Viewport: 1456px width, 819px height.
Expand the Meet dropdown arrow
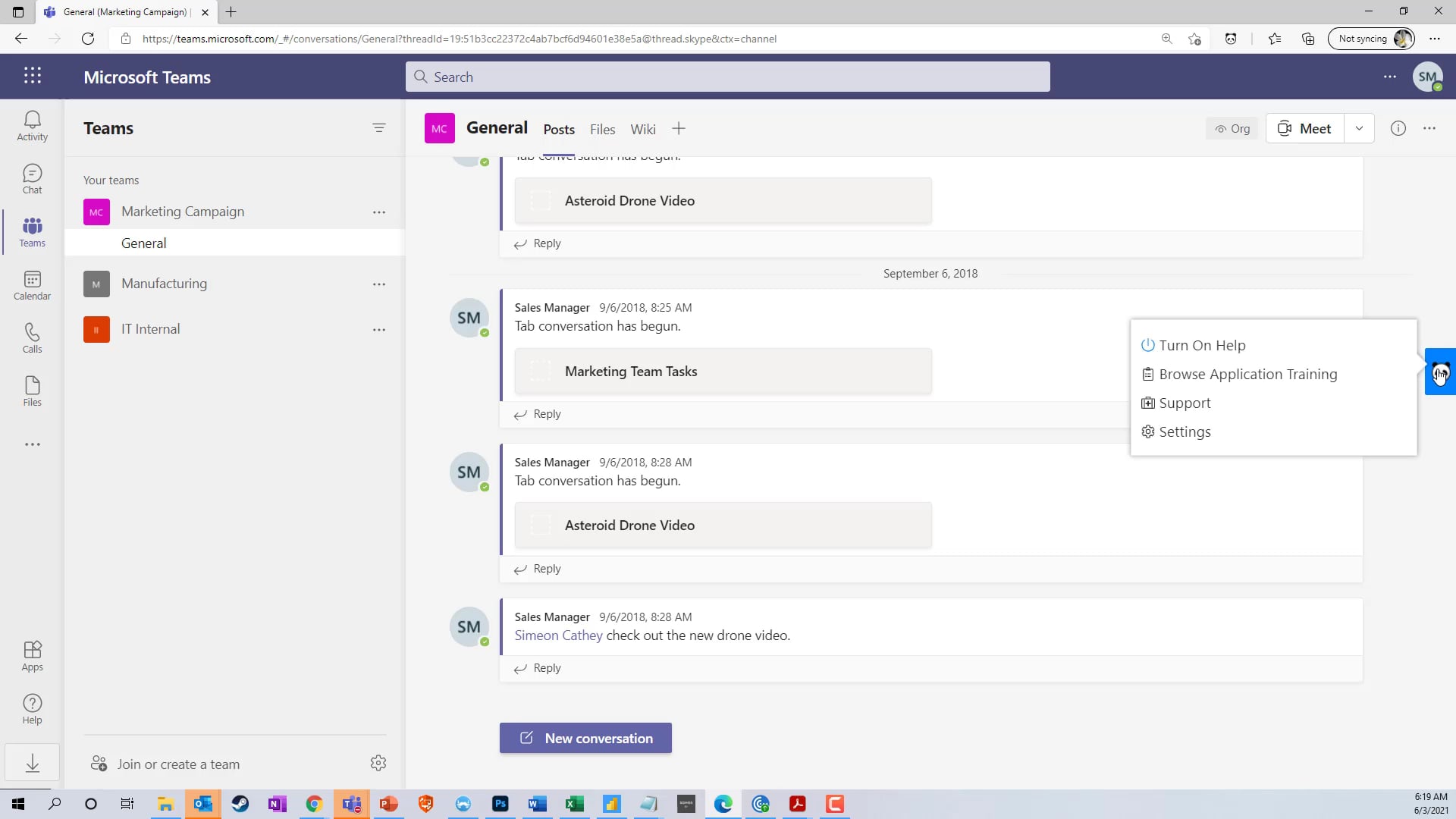1359,128
